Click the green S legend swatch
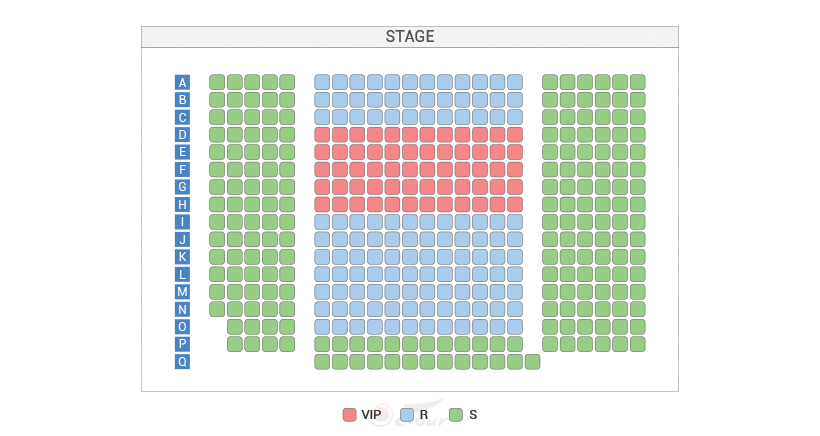This screenshot has height=436, width=820. [456, 415]
